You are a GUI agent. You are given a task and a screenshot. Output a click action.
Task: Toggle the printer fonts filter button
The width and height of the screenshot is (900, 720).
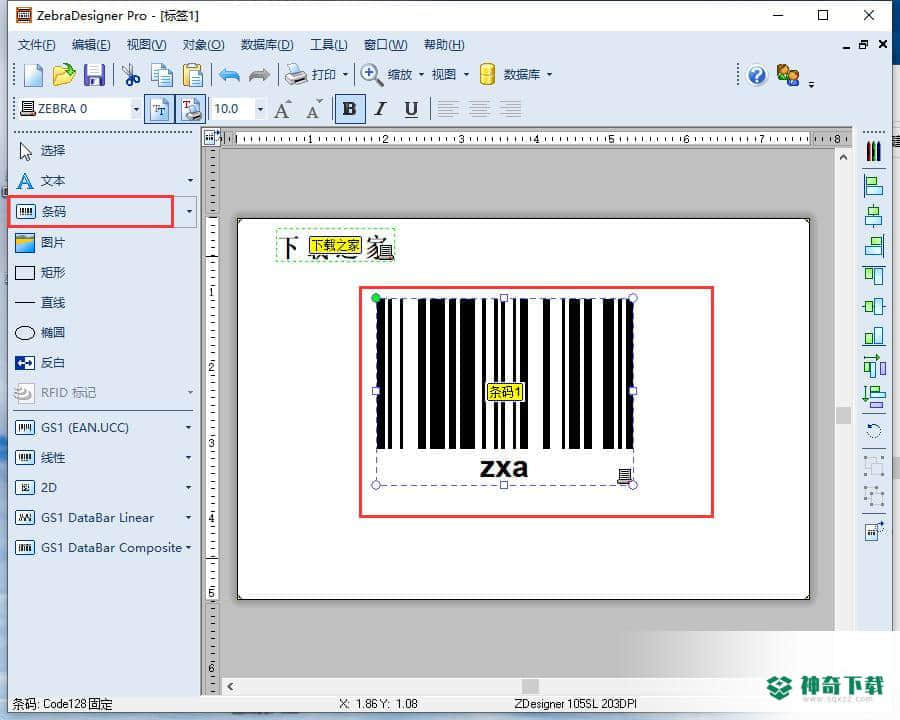pos(190,109)
